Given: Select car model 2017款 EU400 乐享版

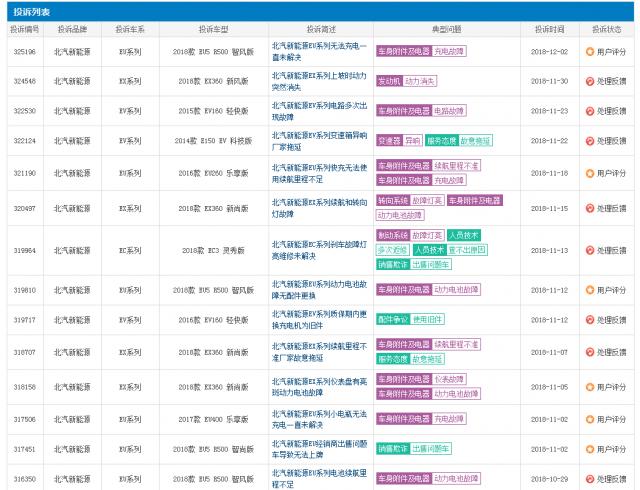Looking at the screenshot, I should click(213, 419).
